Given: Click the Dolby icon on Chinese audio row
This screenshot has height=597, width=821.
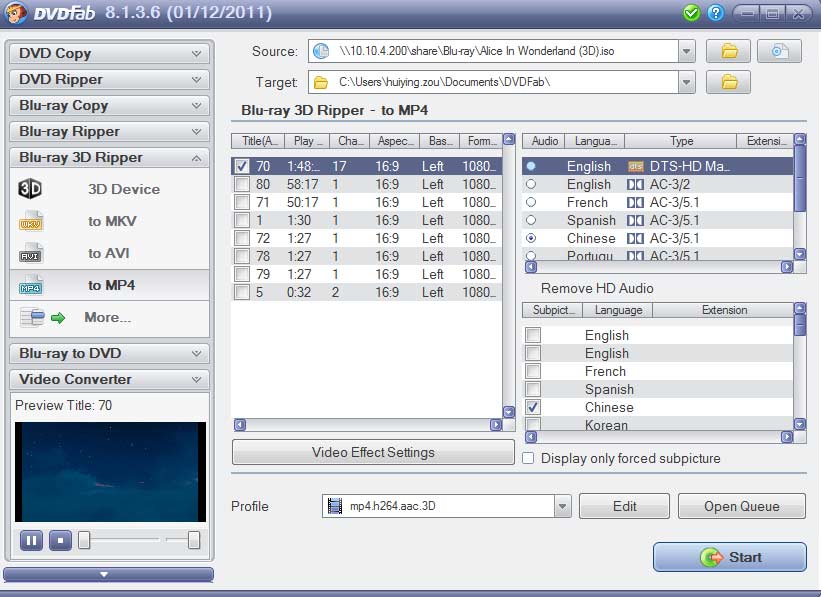Looking at the screenshot, I should click(x=635, y=238).
